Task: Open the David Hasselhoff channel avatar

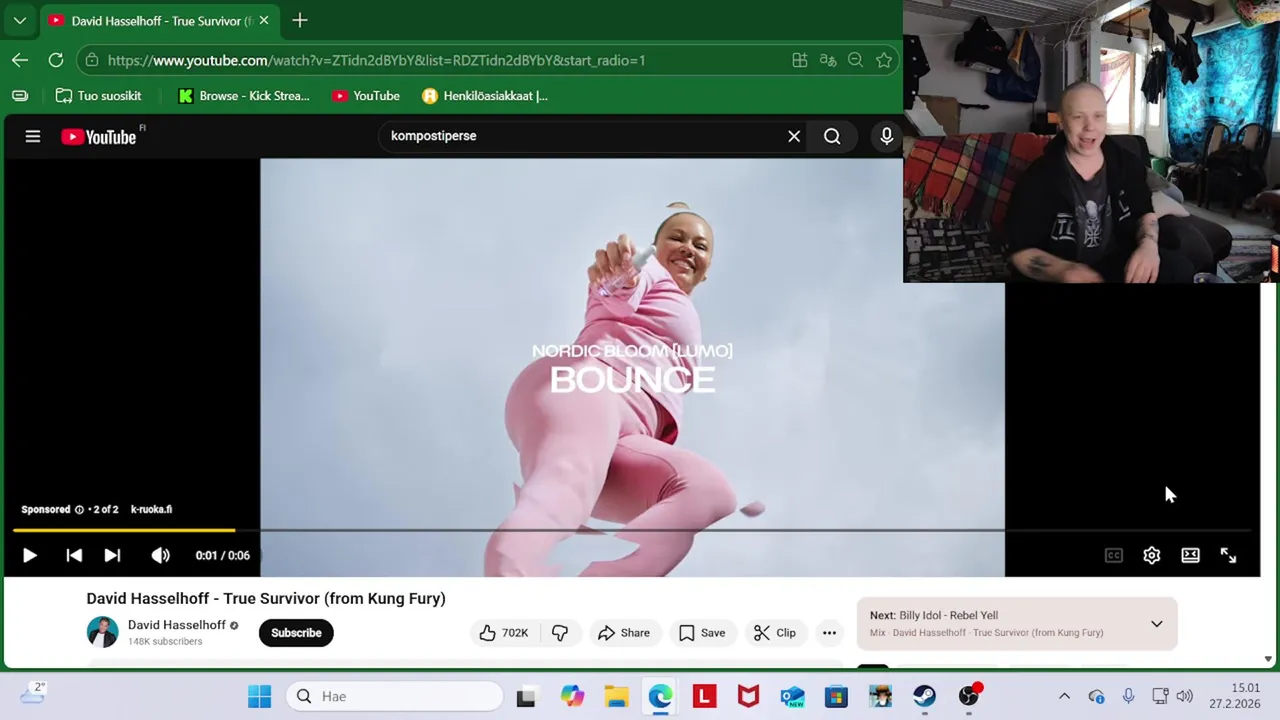Action: pos(102,632)
